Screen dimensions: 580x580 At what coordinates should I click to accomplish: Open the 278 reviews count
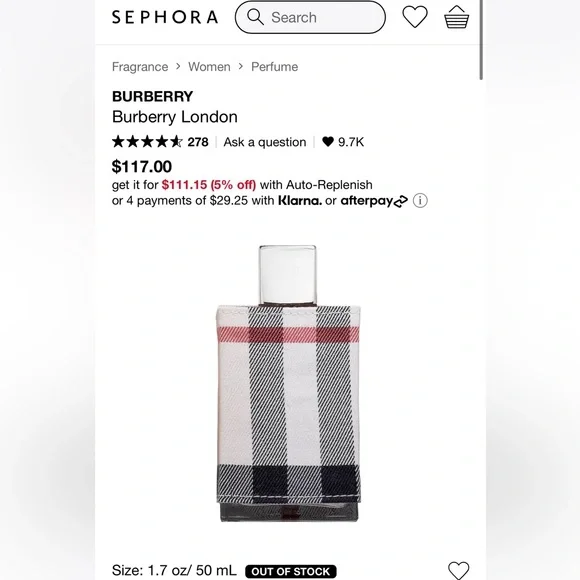click(x=198, y=142)
